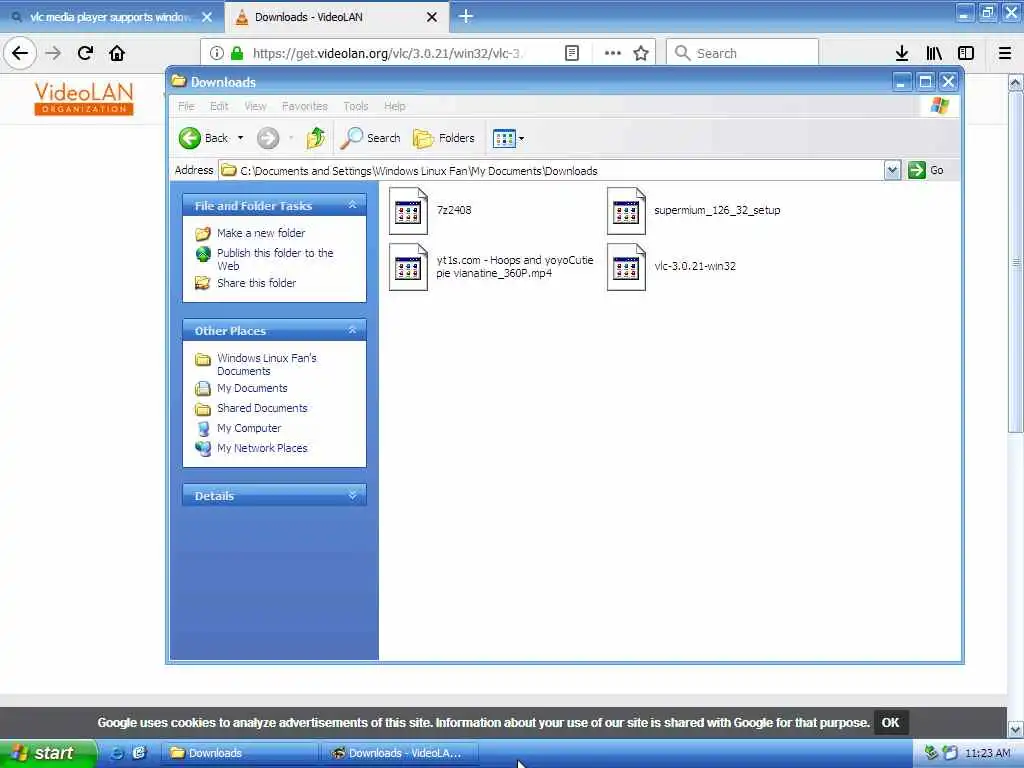1024x768 pixels.
Task: Open Firefox hamburger menu
Action: pyautogui.click(x=1005, y=53)
